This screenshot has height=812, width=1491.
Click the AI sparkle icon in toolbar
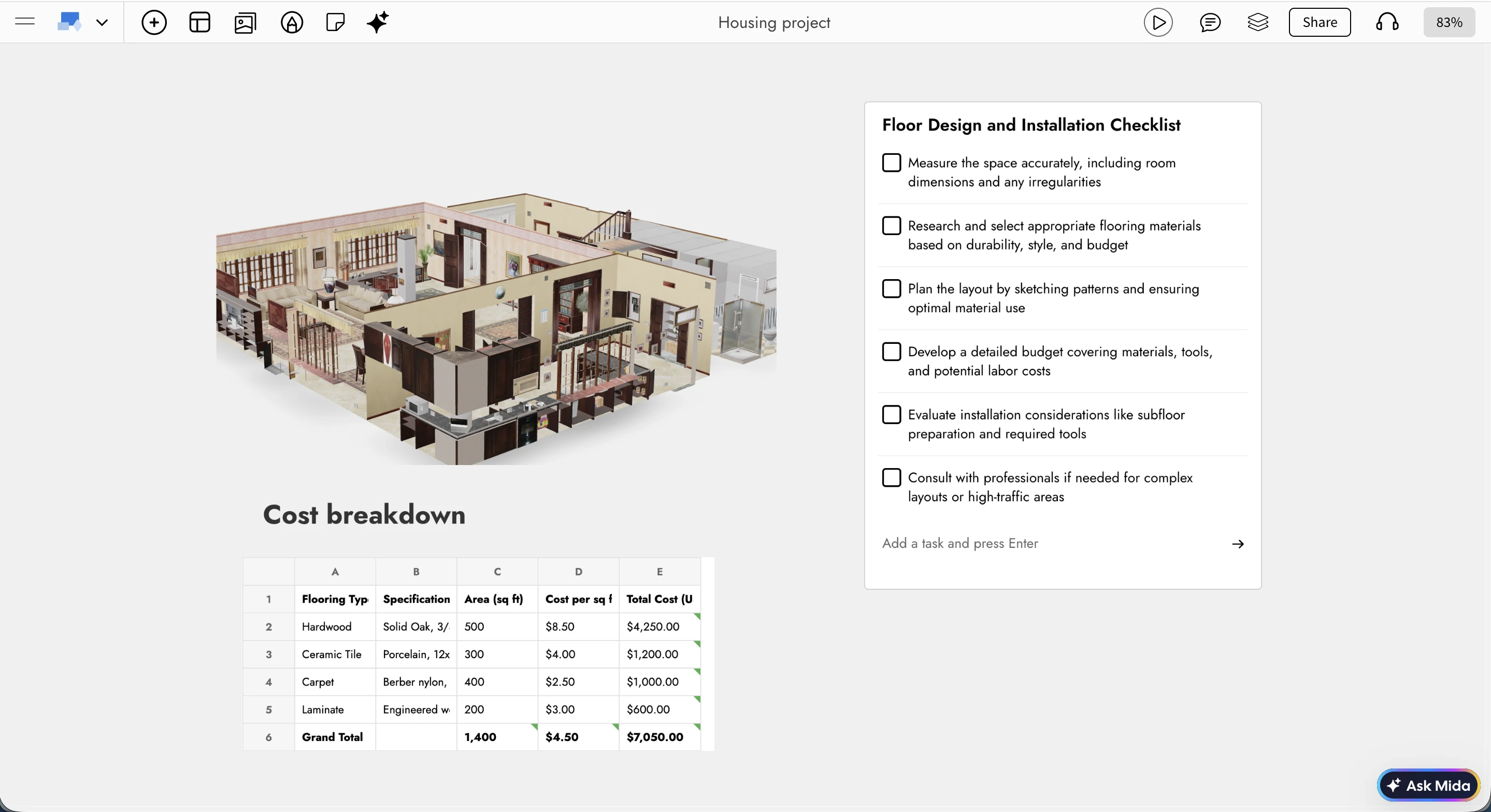pos(377,23)
